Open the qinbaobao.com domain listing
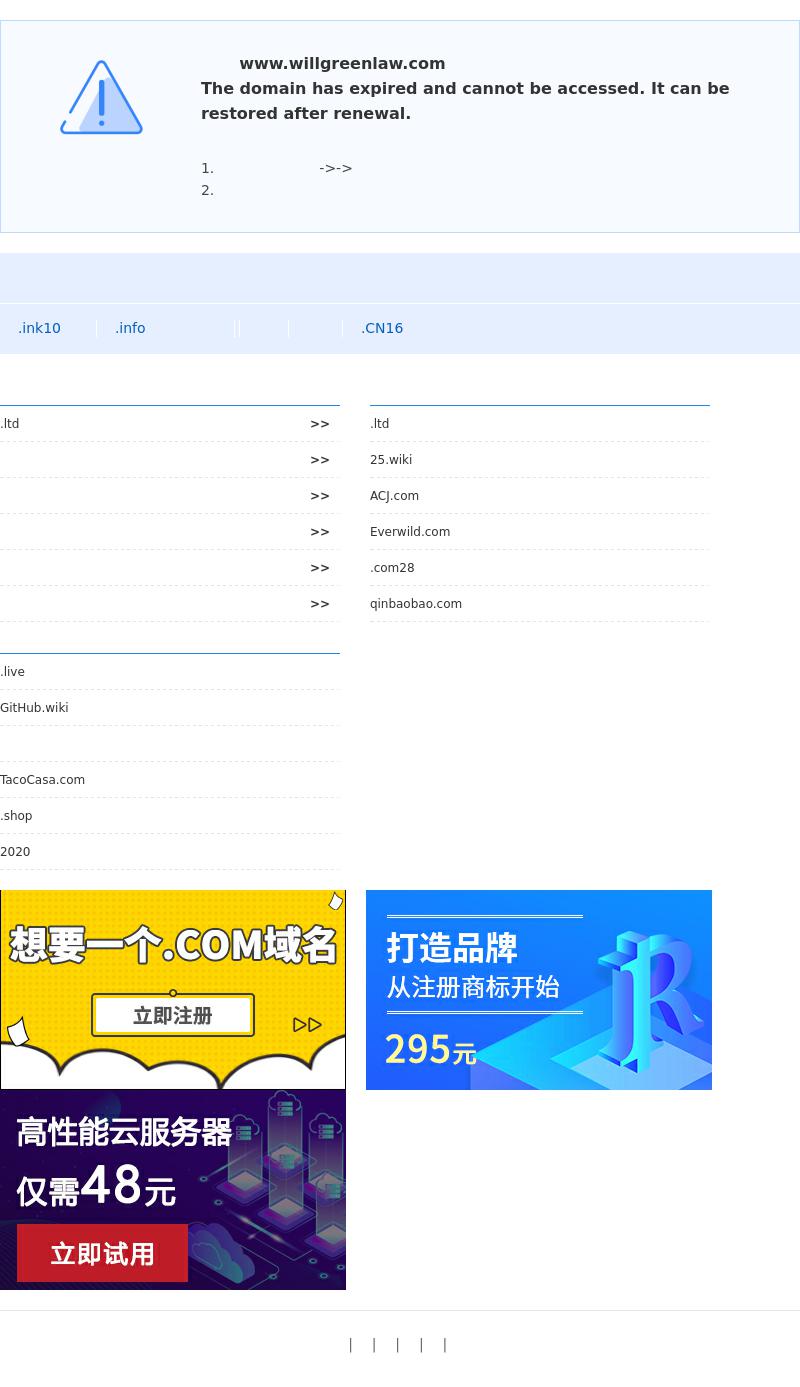The image size is (800, 1387). point(416,604)
